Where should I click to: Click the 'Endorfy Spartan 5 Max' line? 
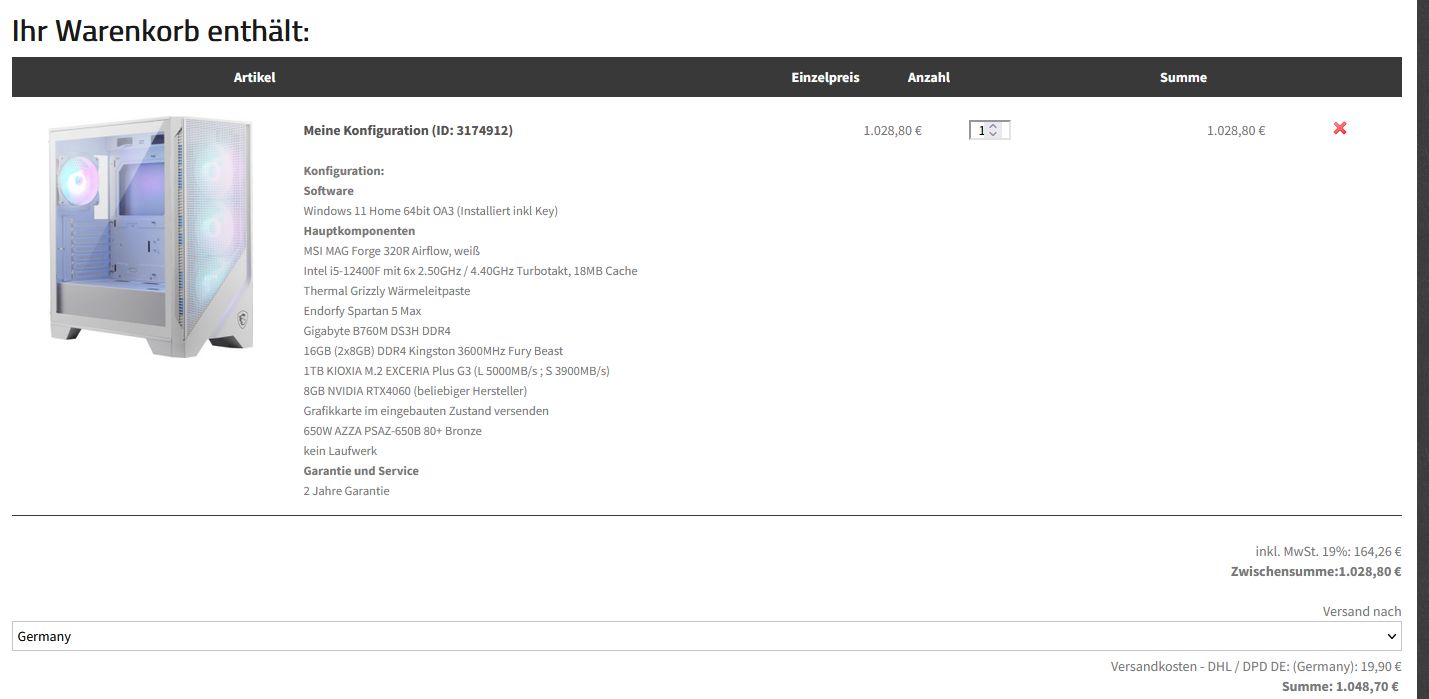click(x=363, y=311)
